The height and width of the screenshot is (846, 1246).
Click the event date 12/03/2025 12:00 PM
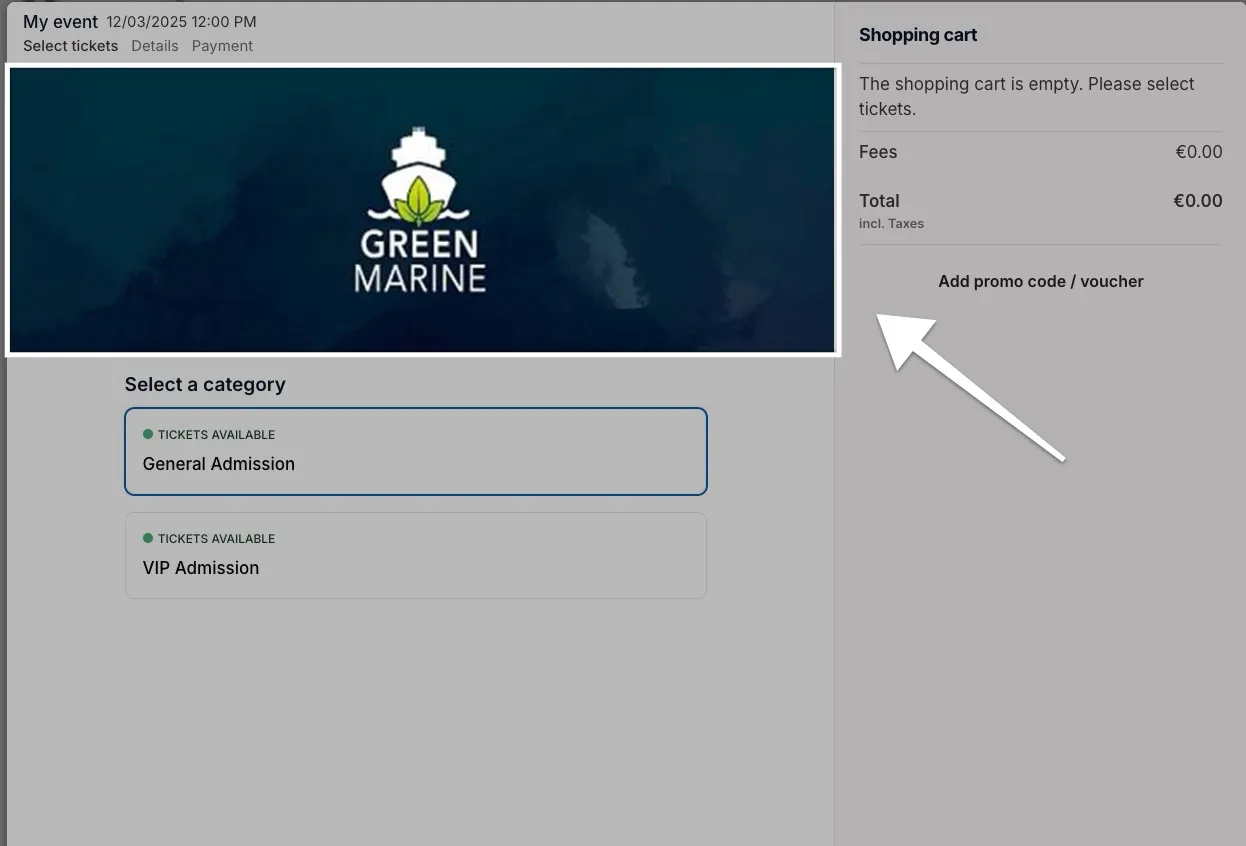[181, 22]
